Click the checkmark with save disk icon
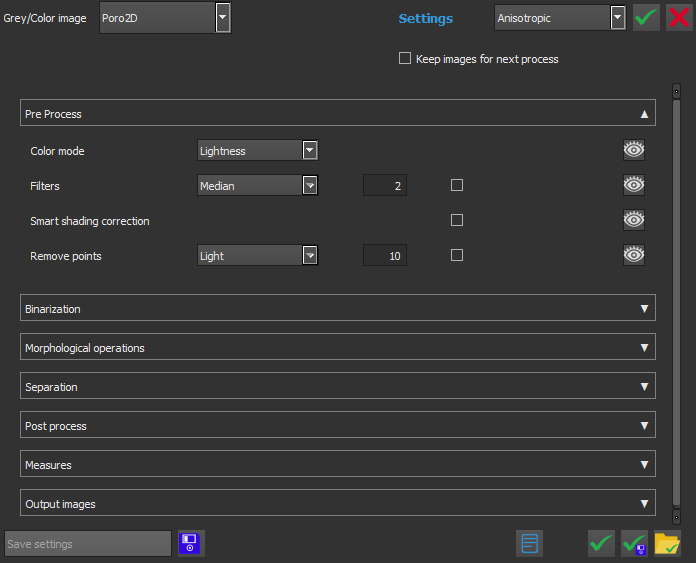 [x=635, y=543]
